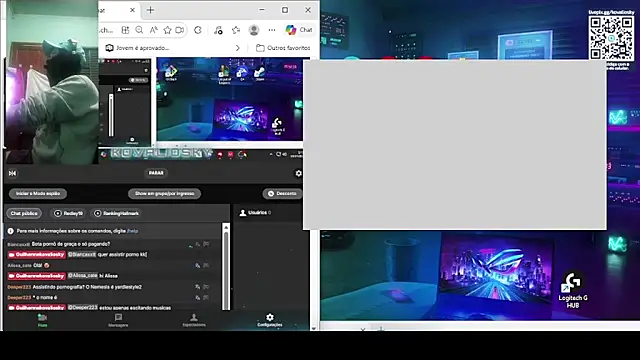The height and width of the screenshot is (360, 640).
Task: Click the mirror/flip video icon left of PARAR
Action: (12, 173)
